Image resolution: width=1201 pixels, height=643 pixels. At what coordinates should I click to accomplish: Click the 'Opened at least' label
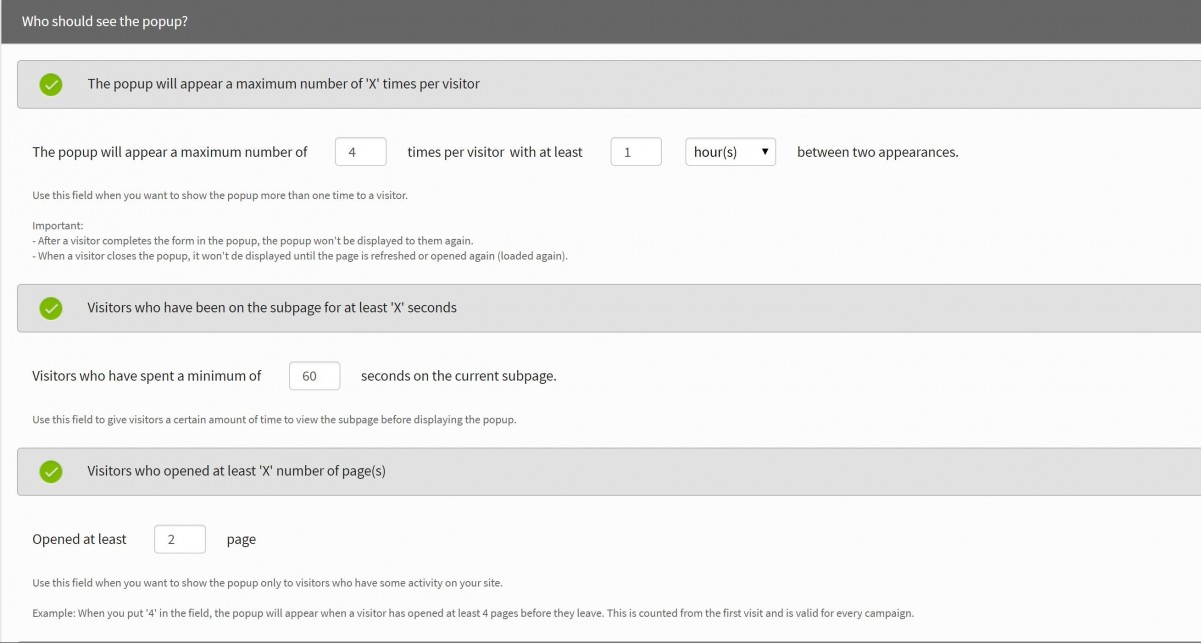[x=80, y=539]
